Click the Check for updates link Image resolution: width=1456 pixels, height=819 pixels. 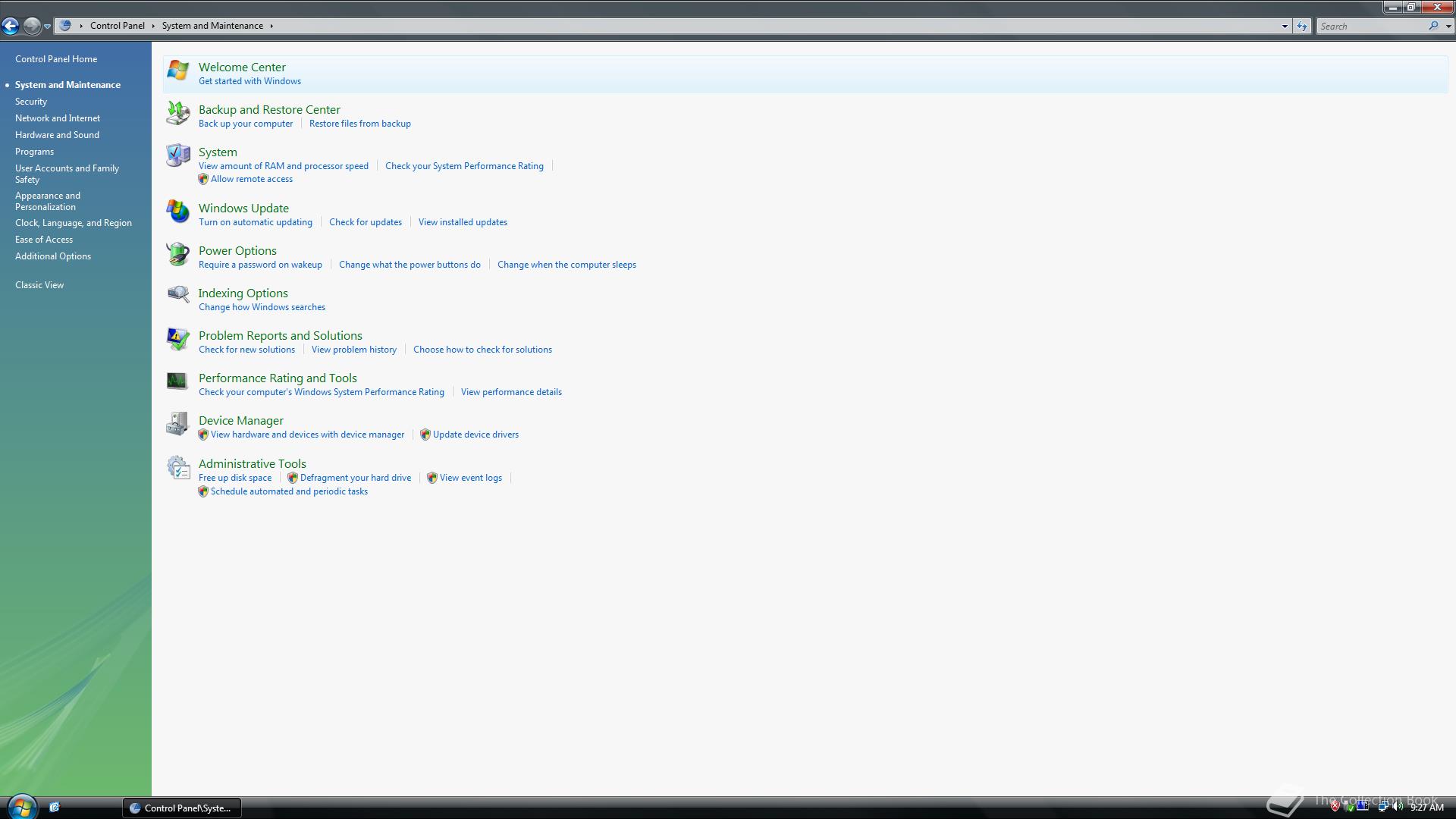click(365, 222)
